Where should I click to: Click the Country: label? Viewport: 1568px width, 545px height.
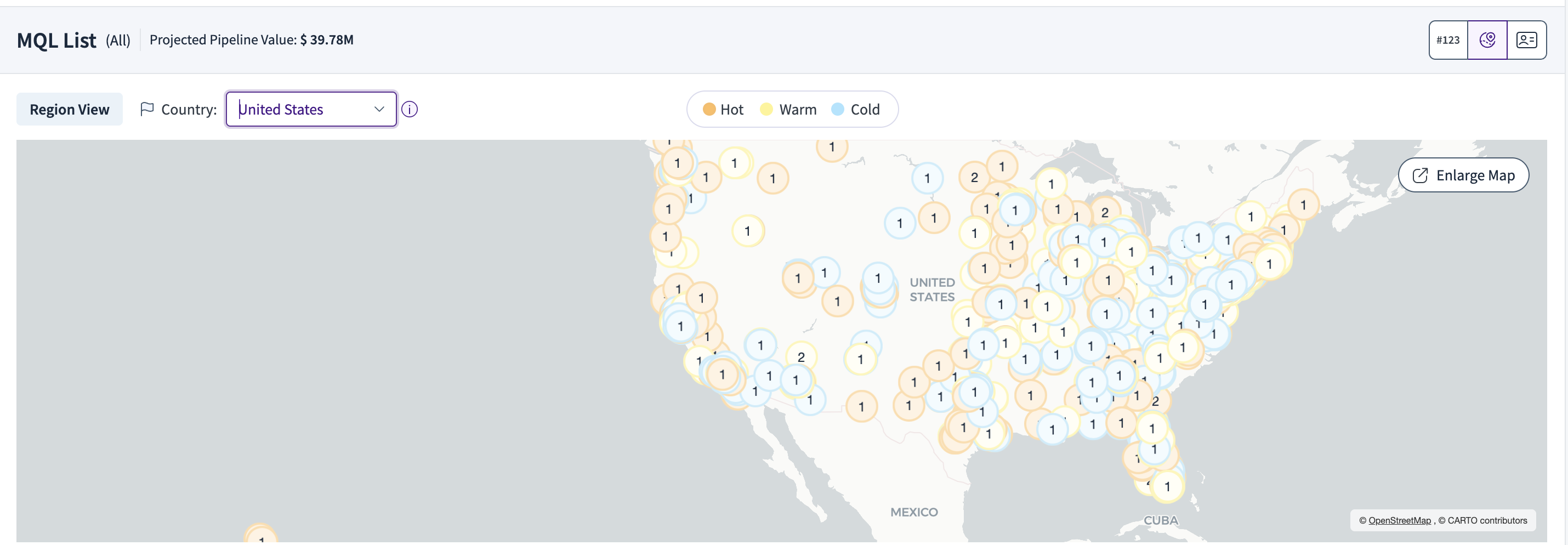click(189, 110)
